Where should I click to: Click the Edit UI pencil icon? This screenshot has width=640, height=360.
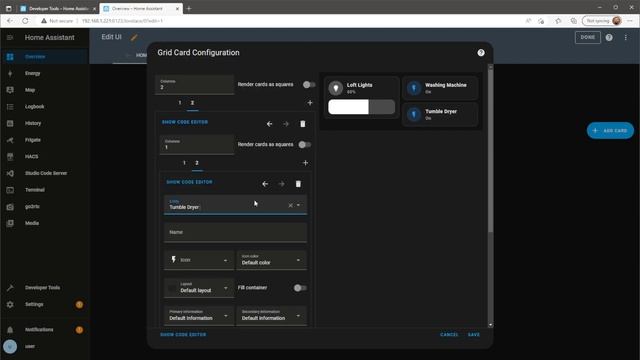point(134,38)
